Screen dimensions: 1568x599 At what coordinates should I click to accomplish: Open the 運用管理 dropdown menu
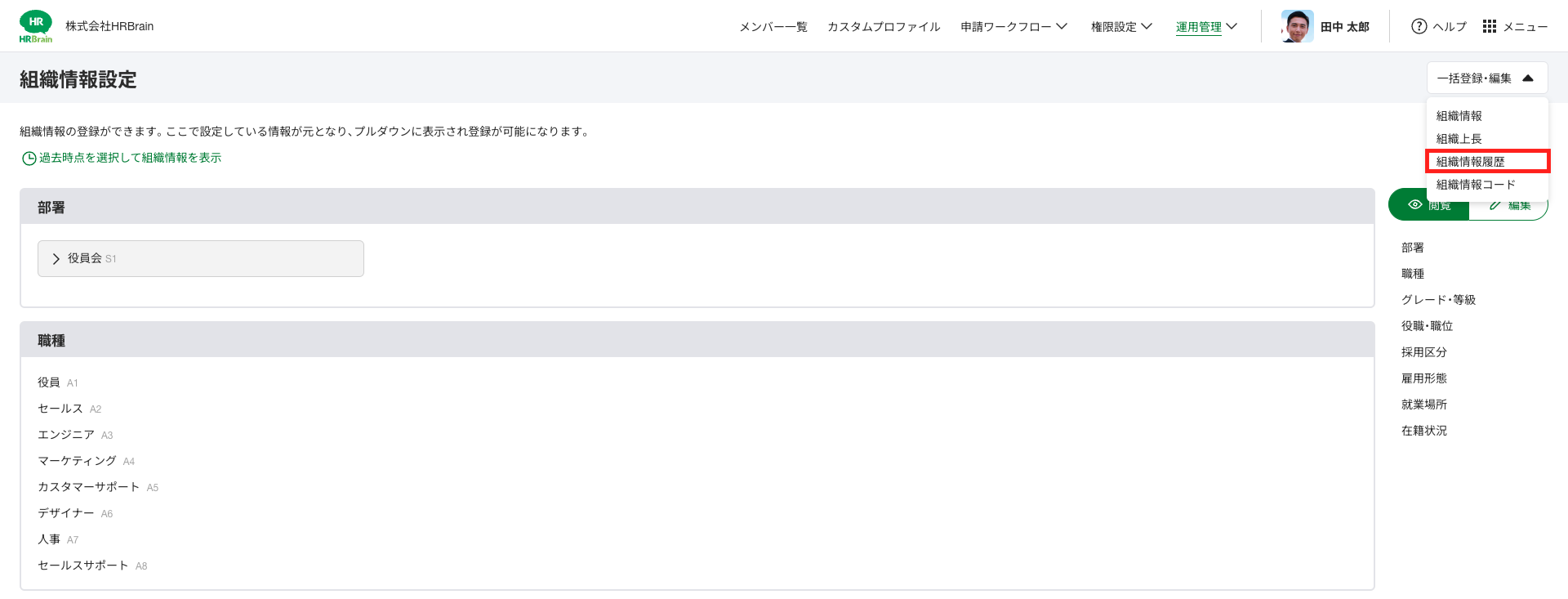point(1206,26)
